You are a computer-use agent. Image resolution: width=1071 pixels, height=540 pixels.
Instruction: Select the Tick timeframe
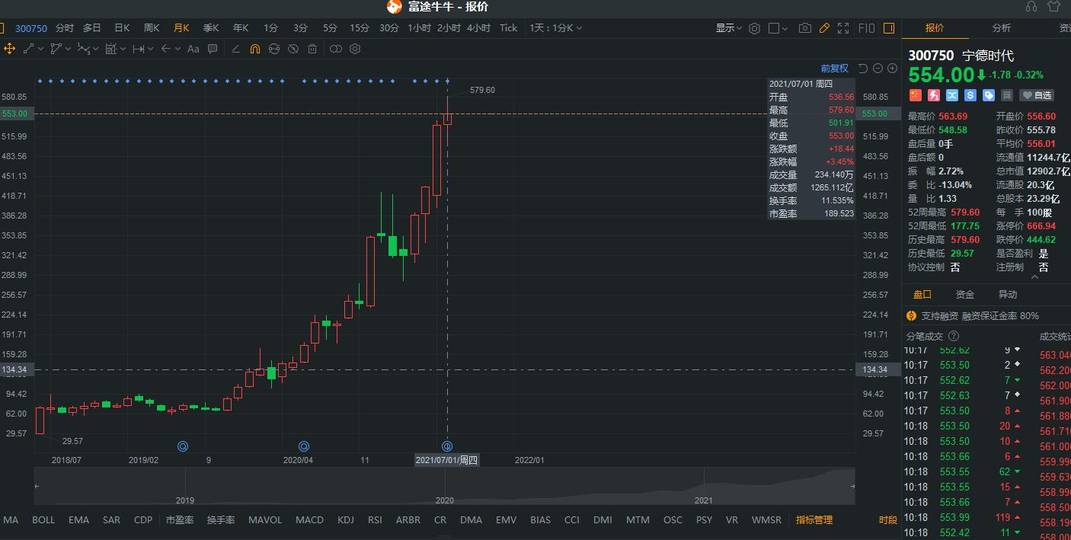point(508,28)
